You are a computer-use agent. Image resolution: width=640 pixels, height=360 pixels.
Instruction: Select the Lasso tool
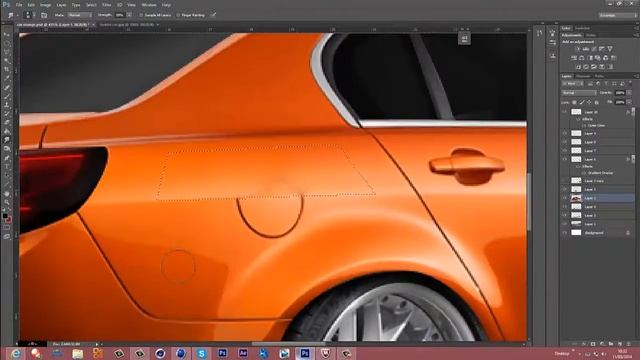pyautogui.click(x=7, y=52)
